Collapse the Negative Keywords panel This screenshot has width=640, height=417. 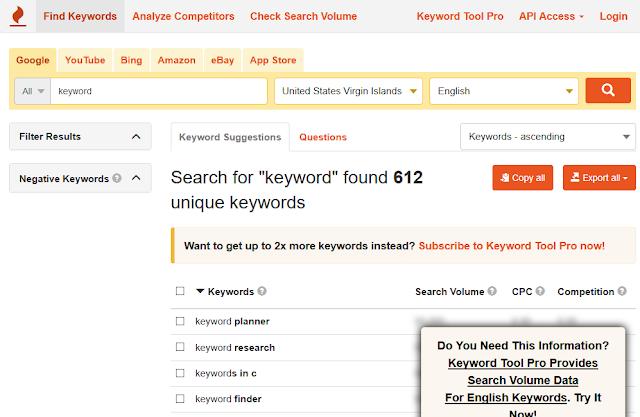coord(136,178)
